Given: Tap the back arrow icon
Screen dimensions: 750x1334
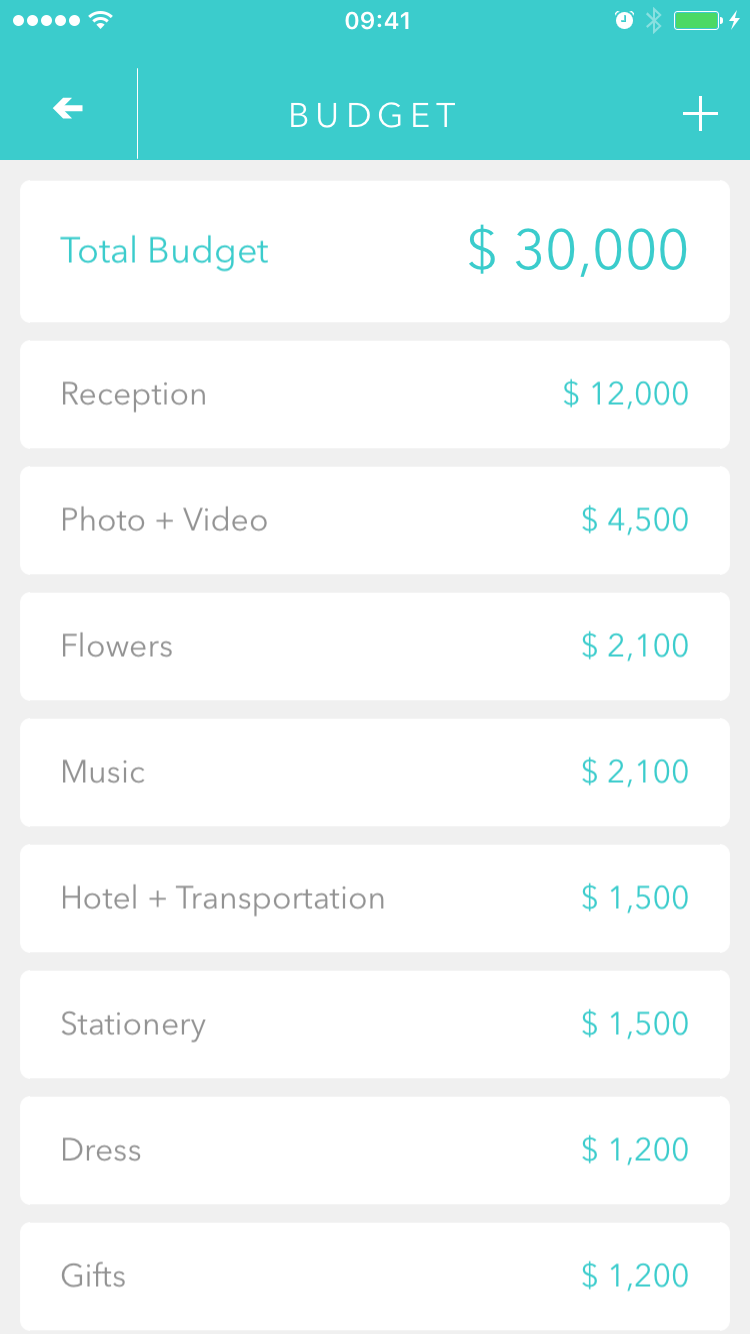Looking at the screenshot, I should pos(68,110).
